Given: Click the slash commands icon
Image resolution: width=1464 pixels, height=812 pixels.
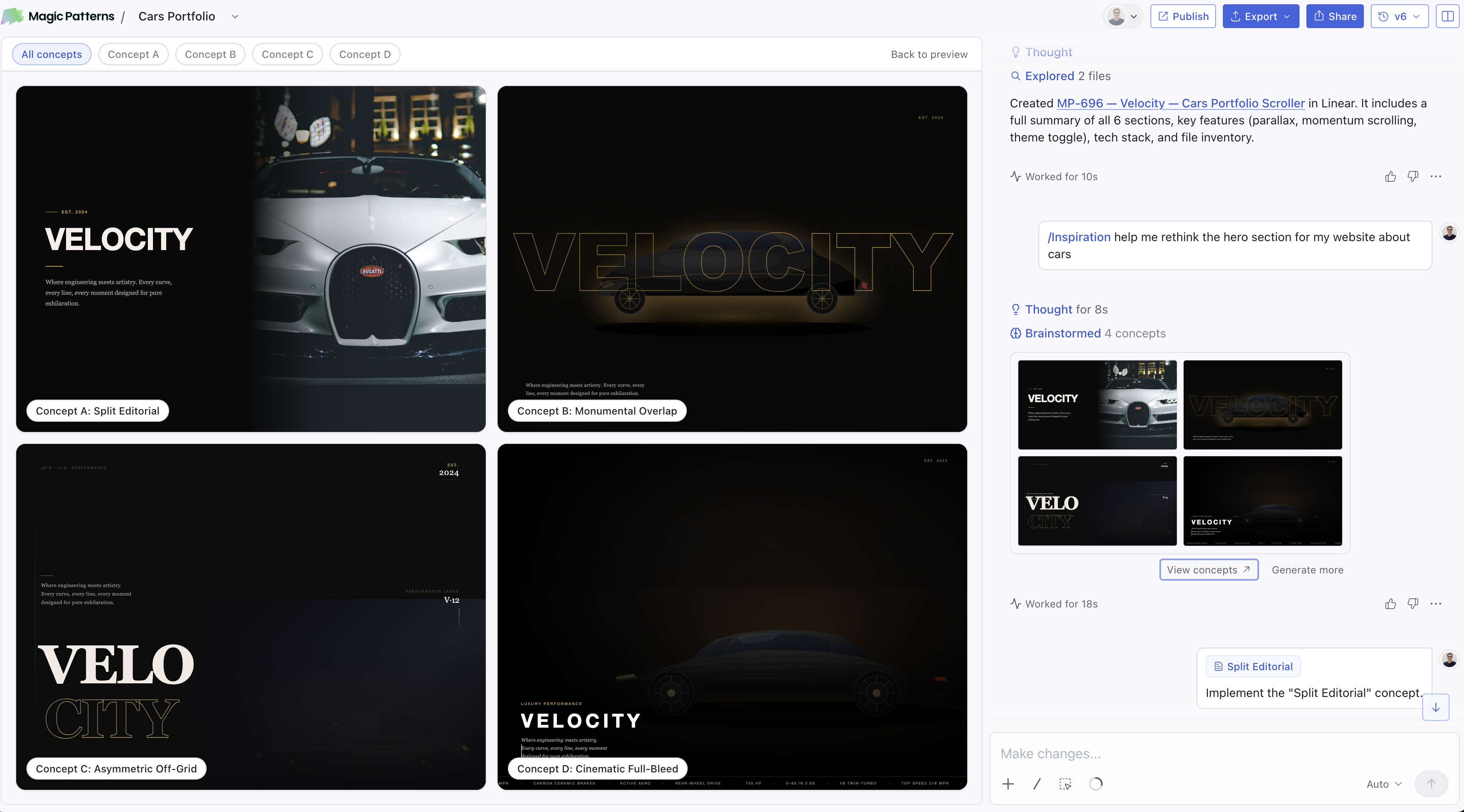Looking at the screenshot, I should tap(1037, 784).
